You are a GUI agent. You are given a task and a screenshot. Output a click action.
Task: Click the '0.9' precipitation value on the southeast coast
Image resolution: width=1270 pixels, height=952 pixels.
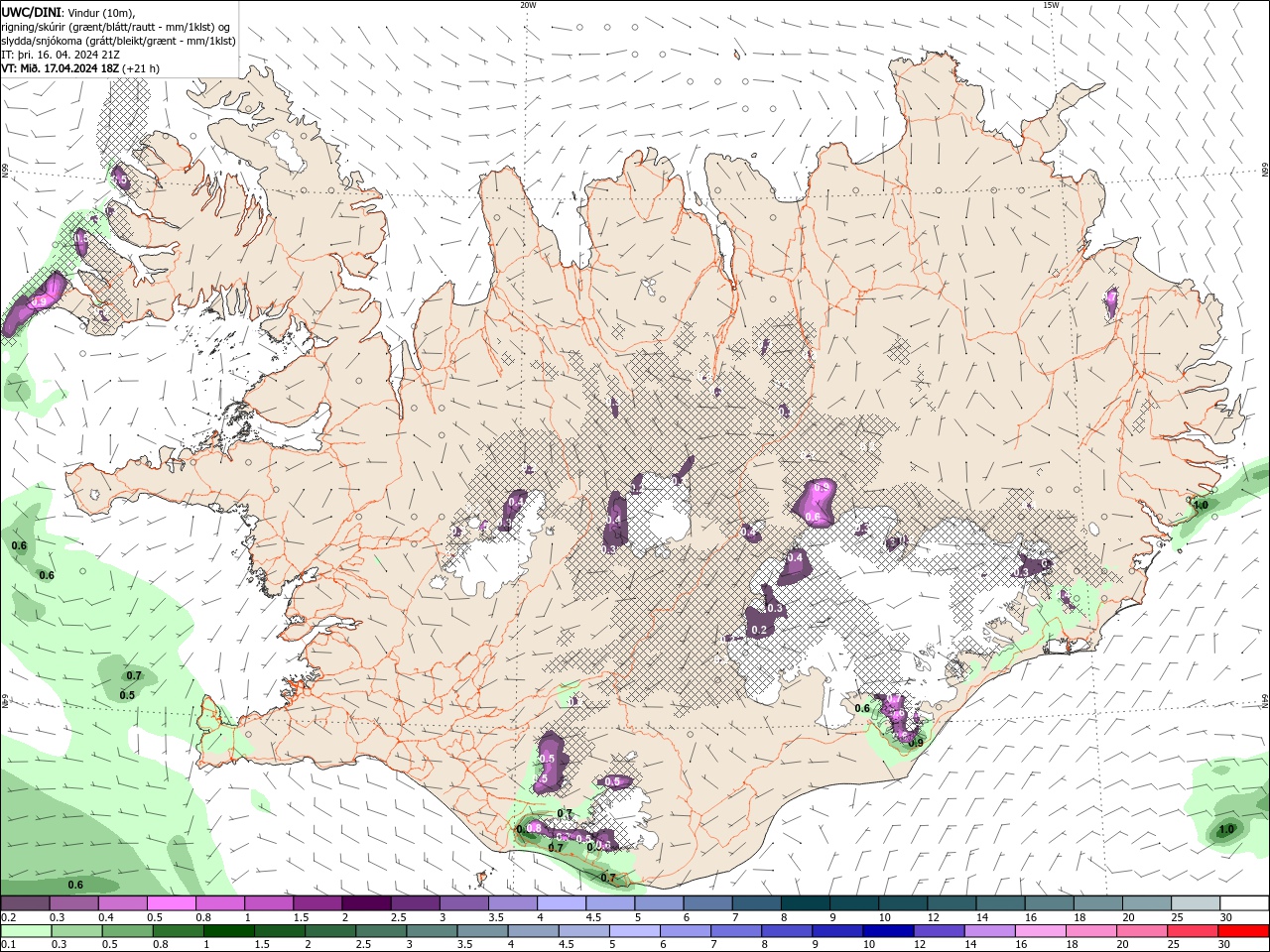click(917, 743)
